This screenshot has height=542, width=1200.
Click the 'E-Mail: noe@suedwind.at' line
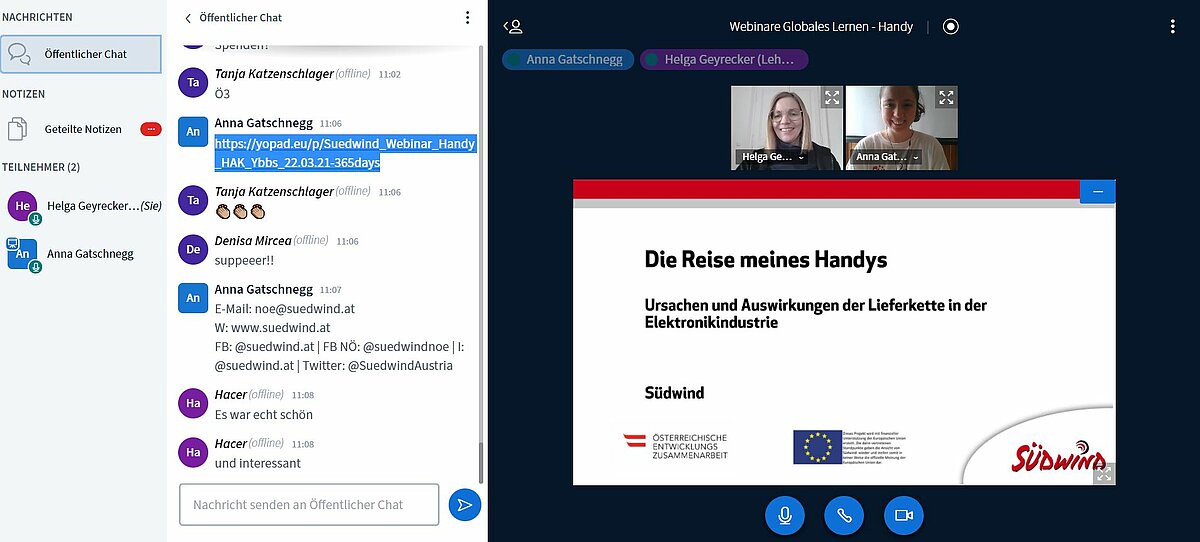click(285, 309)
